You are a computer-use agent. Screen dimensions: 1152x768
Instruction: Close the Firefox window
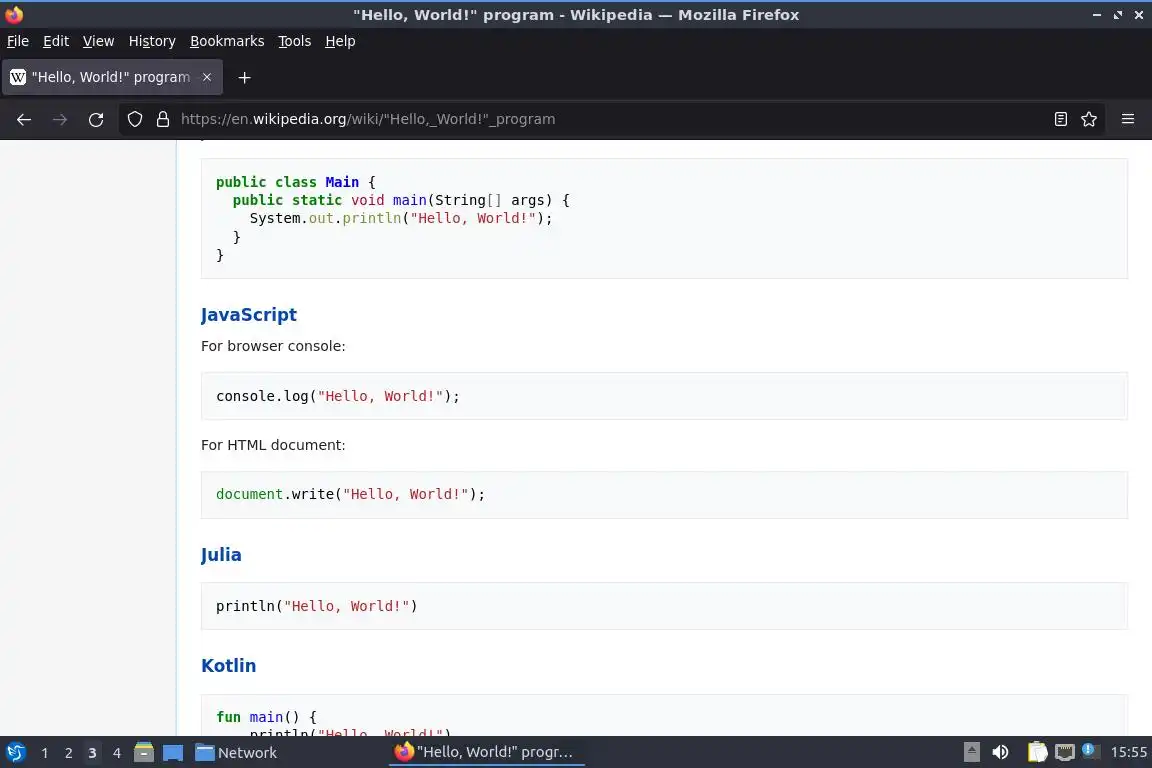click(1139, 15)
